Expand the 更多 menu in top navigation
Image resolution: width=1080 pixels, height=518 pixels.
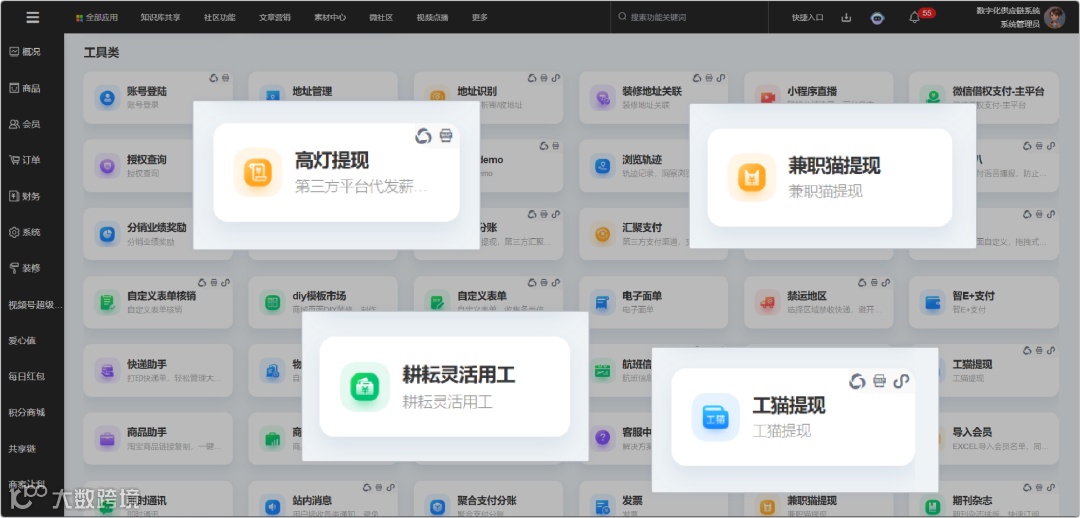(480, 17)
